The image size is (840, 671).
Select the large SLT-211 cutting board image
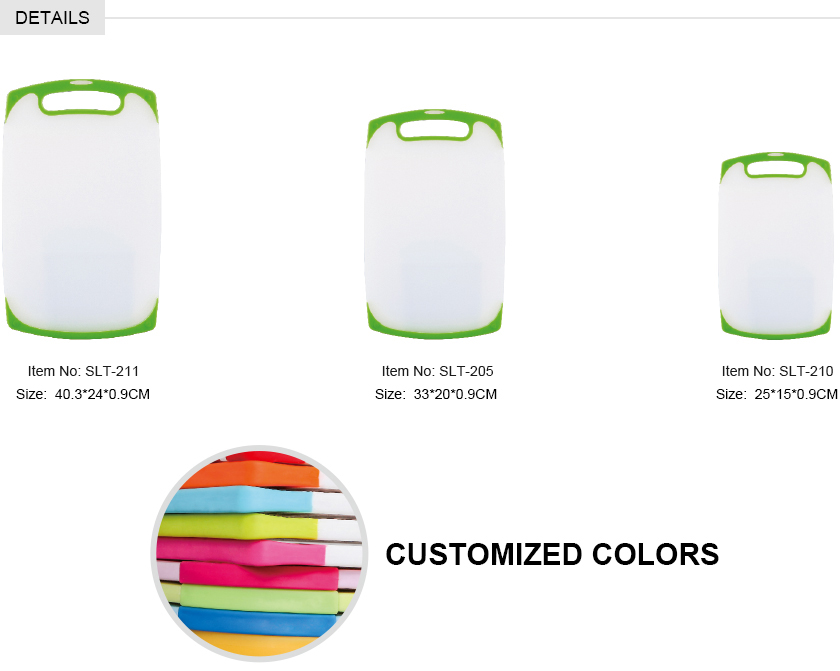81,209
